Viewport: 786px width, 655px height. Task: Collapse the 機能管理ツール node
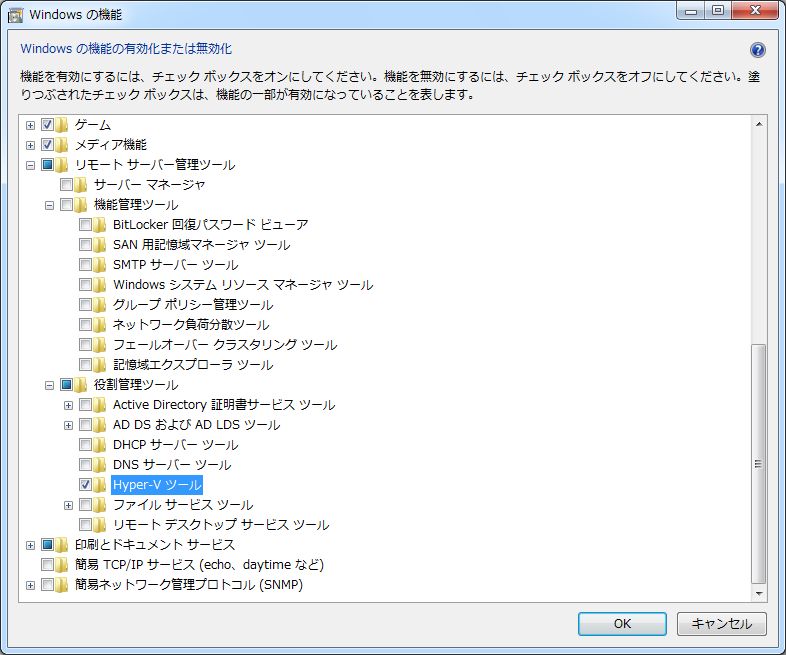point(49,205)
